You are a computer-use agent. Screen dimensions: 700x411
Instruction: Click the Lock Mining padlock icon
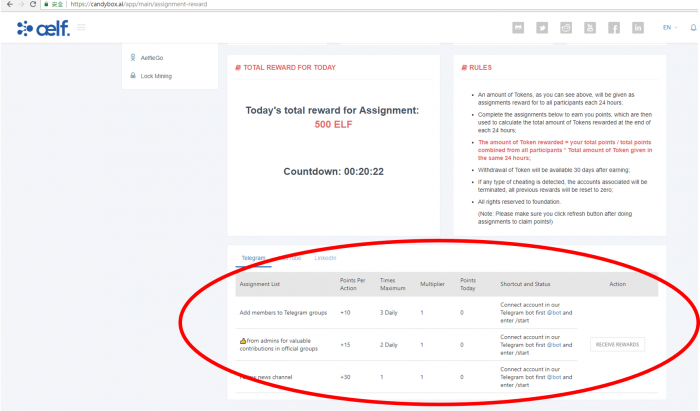click(x=133, y=75)
